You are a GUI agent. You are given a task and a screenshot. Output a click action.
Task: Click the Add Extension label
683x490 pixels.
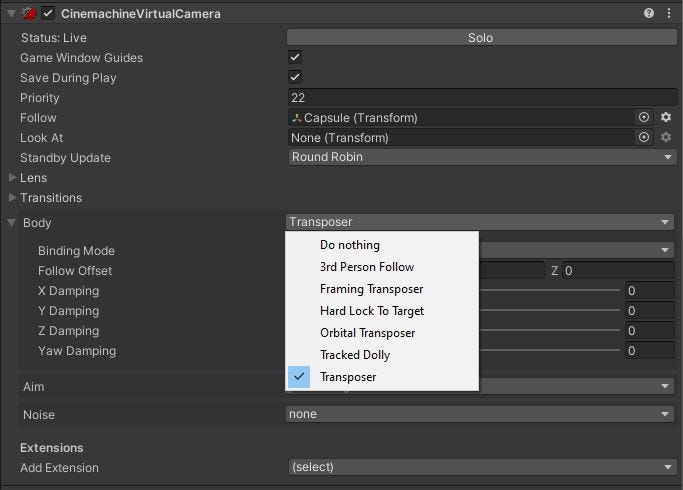point(59,468)
